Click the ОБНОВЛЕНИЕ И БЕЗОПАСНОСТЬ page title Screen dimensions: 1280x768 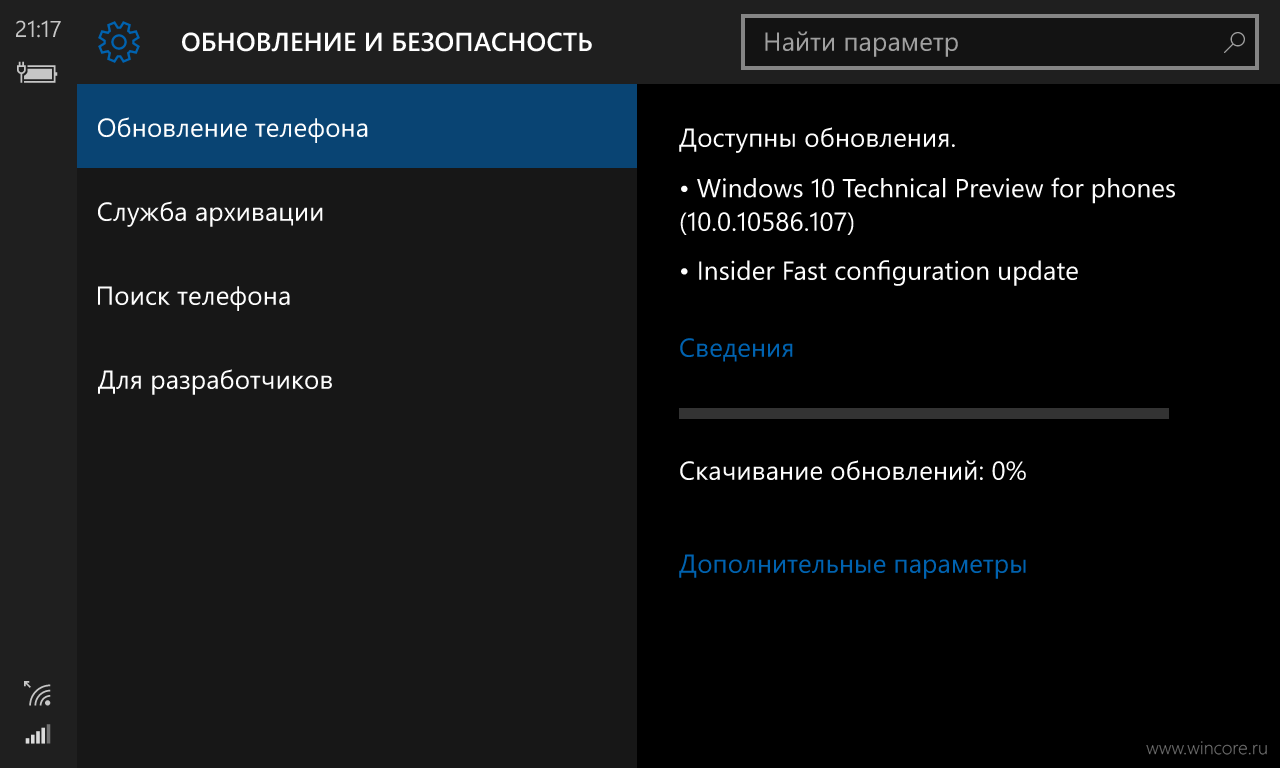click(387, 42)
